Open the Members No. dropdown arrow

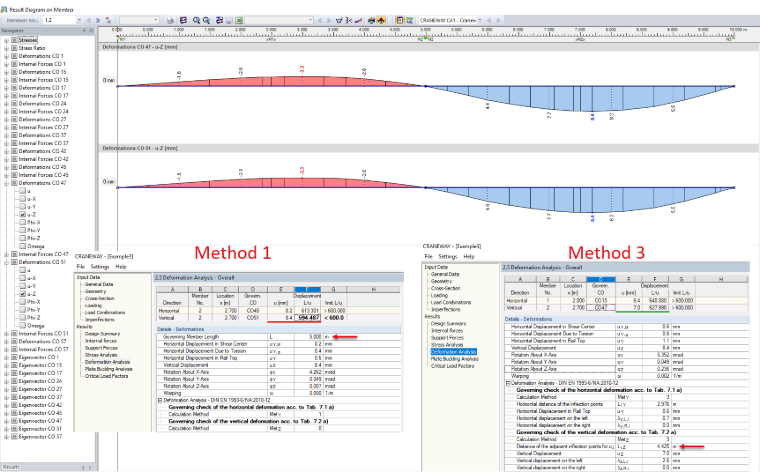click(79, 20)
